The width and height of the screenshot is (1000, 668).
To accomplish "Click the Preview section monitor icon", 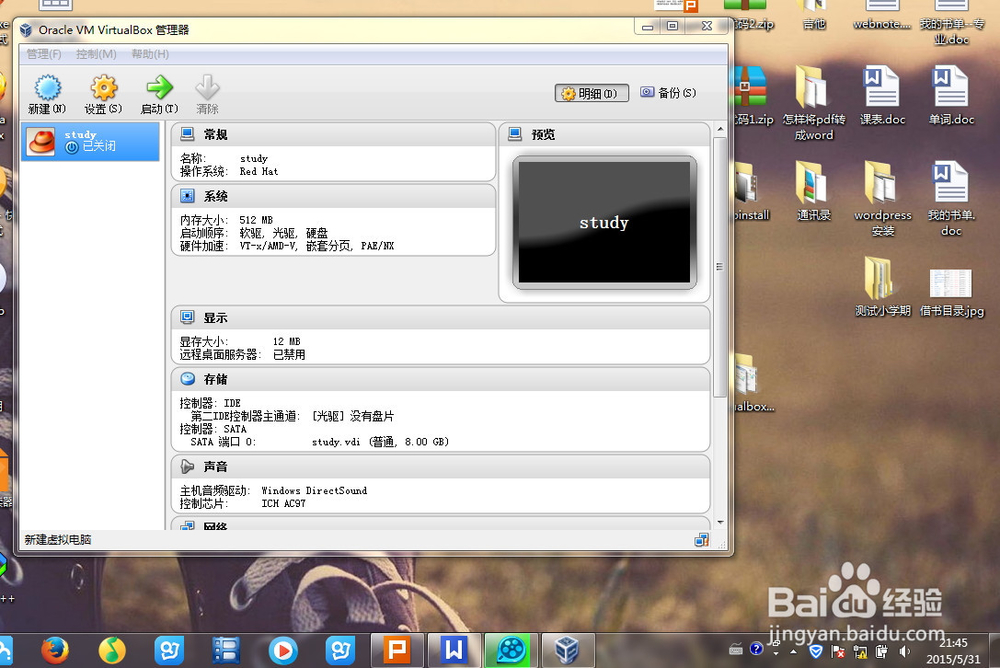I will tap(515, 134).
